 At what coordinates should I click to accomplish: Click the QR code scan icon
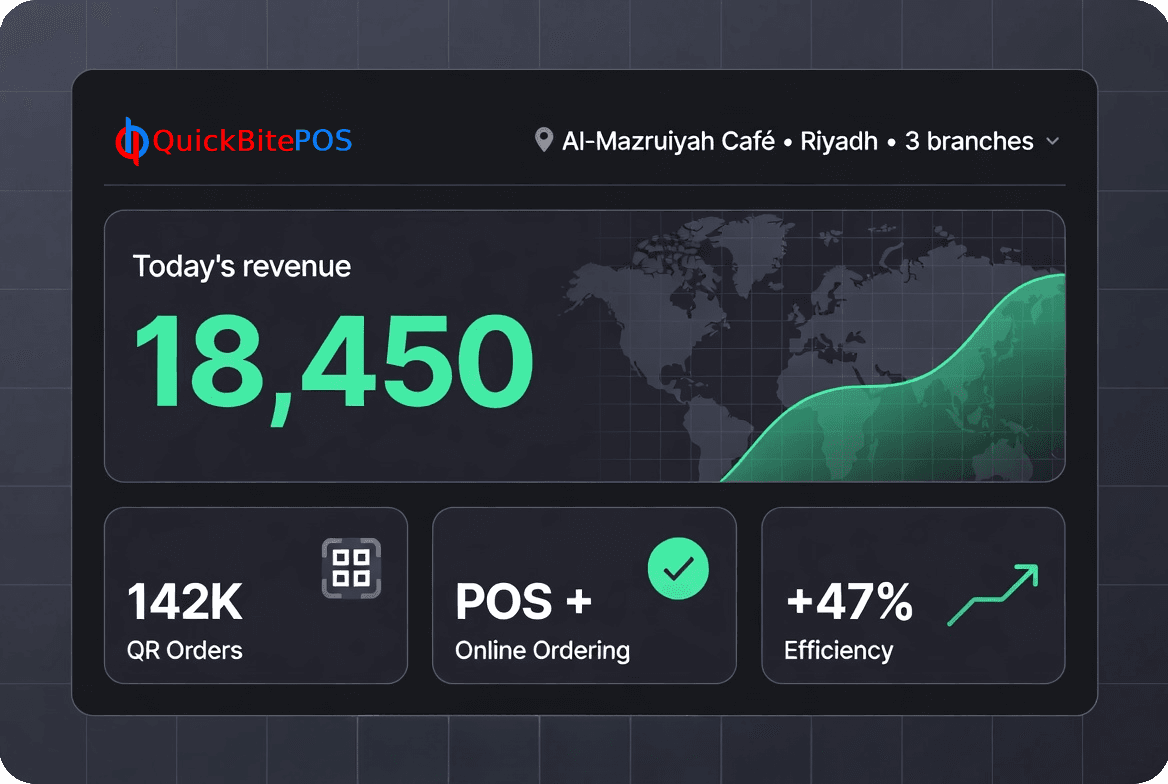pos(351,568)
